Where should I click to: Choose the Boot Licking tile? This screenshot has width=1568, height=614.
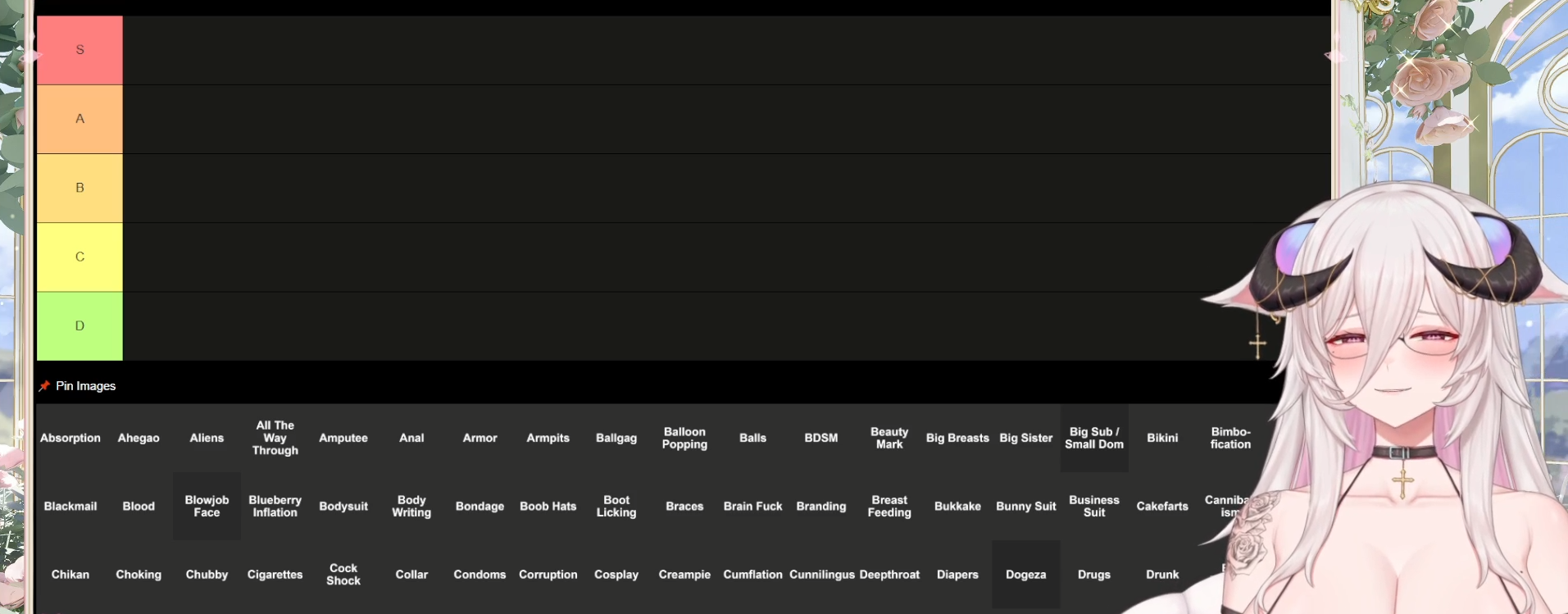[616, 506]
